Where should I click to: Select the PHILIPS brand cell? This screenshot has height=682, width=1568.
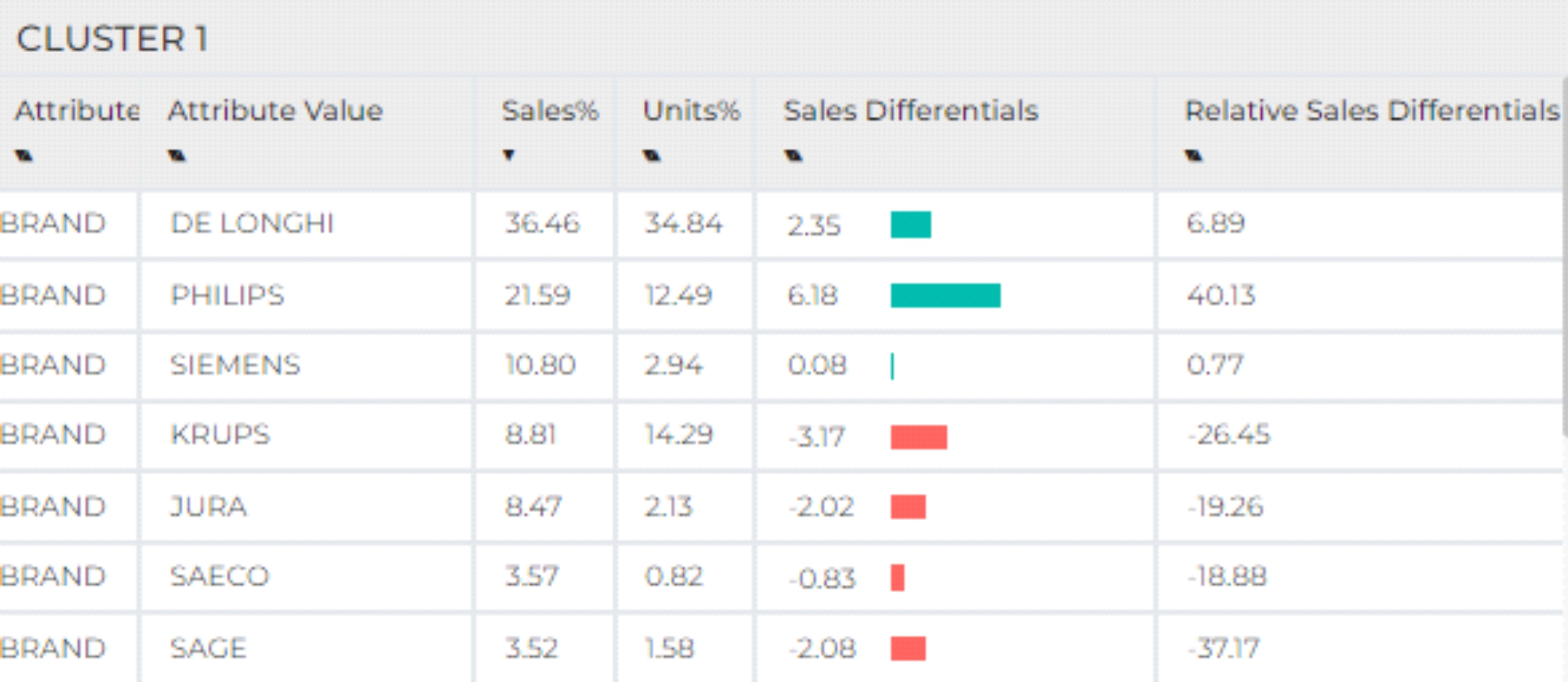(227, 296)
